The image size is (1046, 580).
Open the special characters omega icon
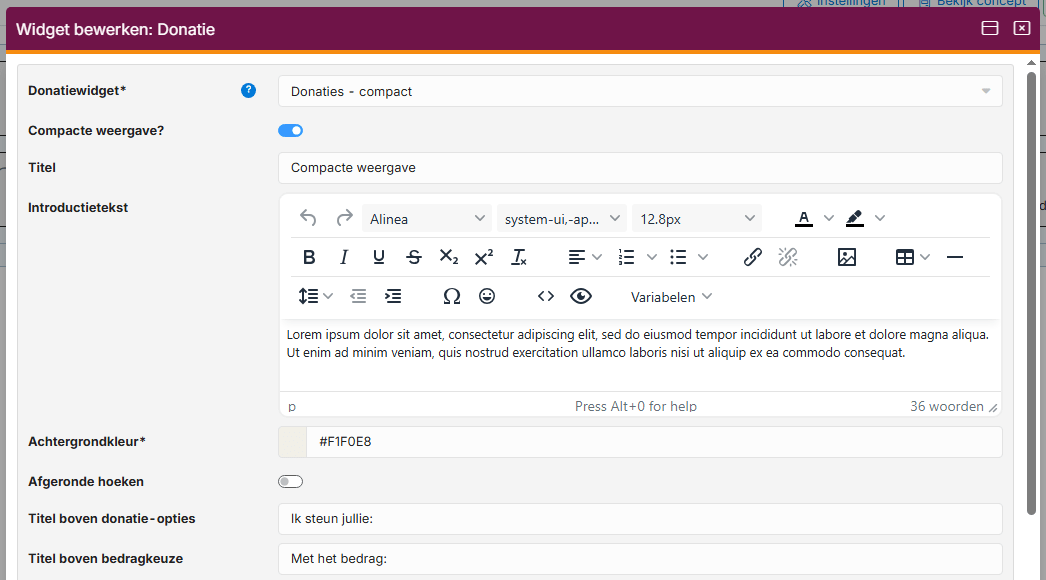pos(452,296)
